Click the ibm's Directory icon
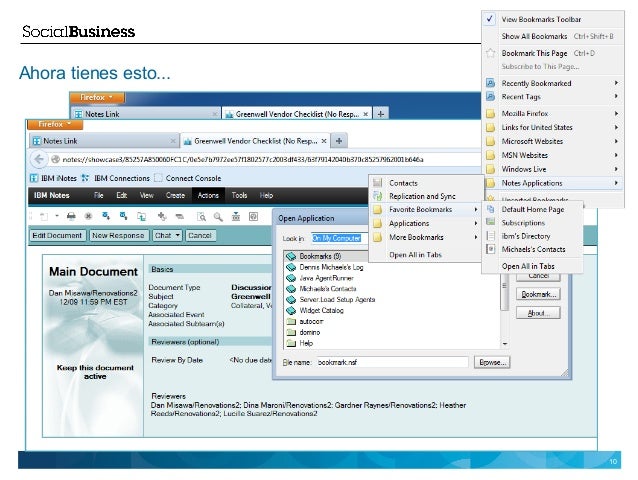This screenshot has height=480, width=638. tap(491, 236)
